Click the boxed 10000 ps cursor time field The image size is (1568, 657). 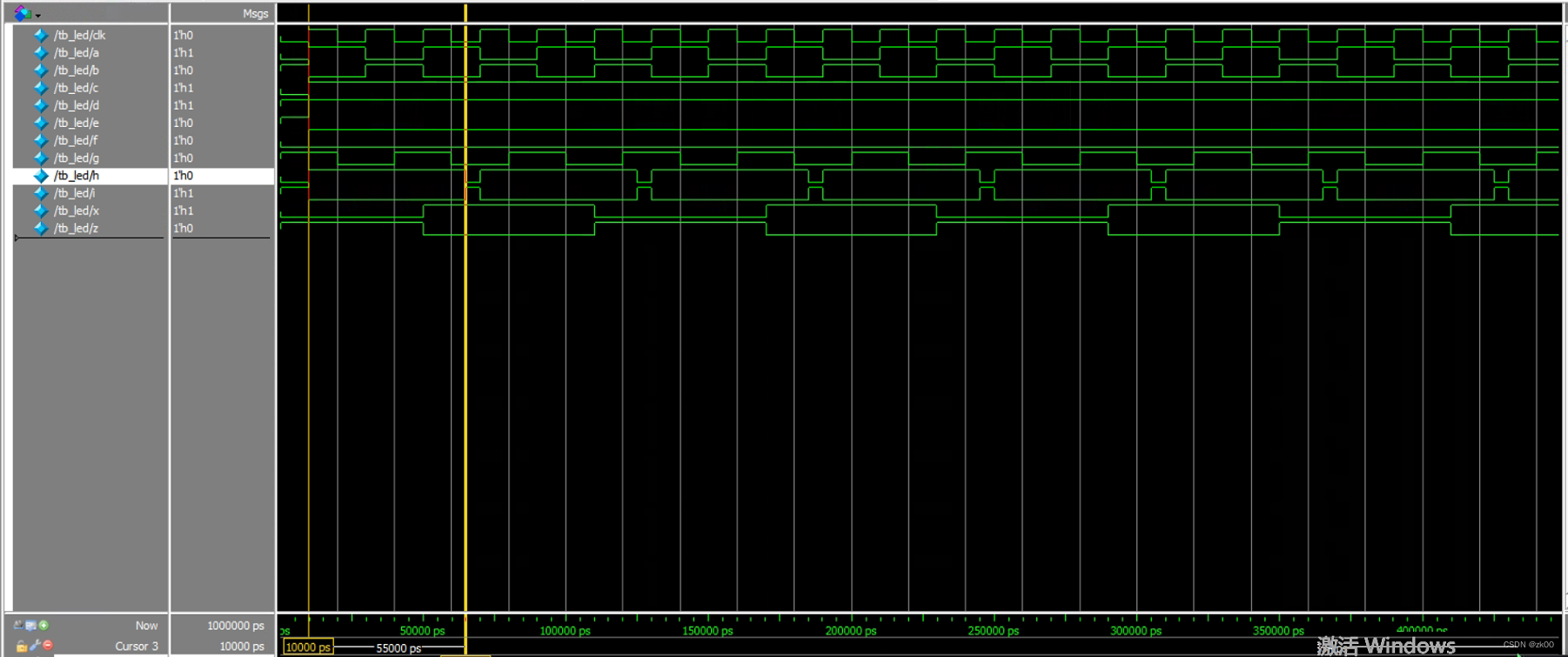point(308,647)
